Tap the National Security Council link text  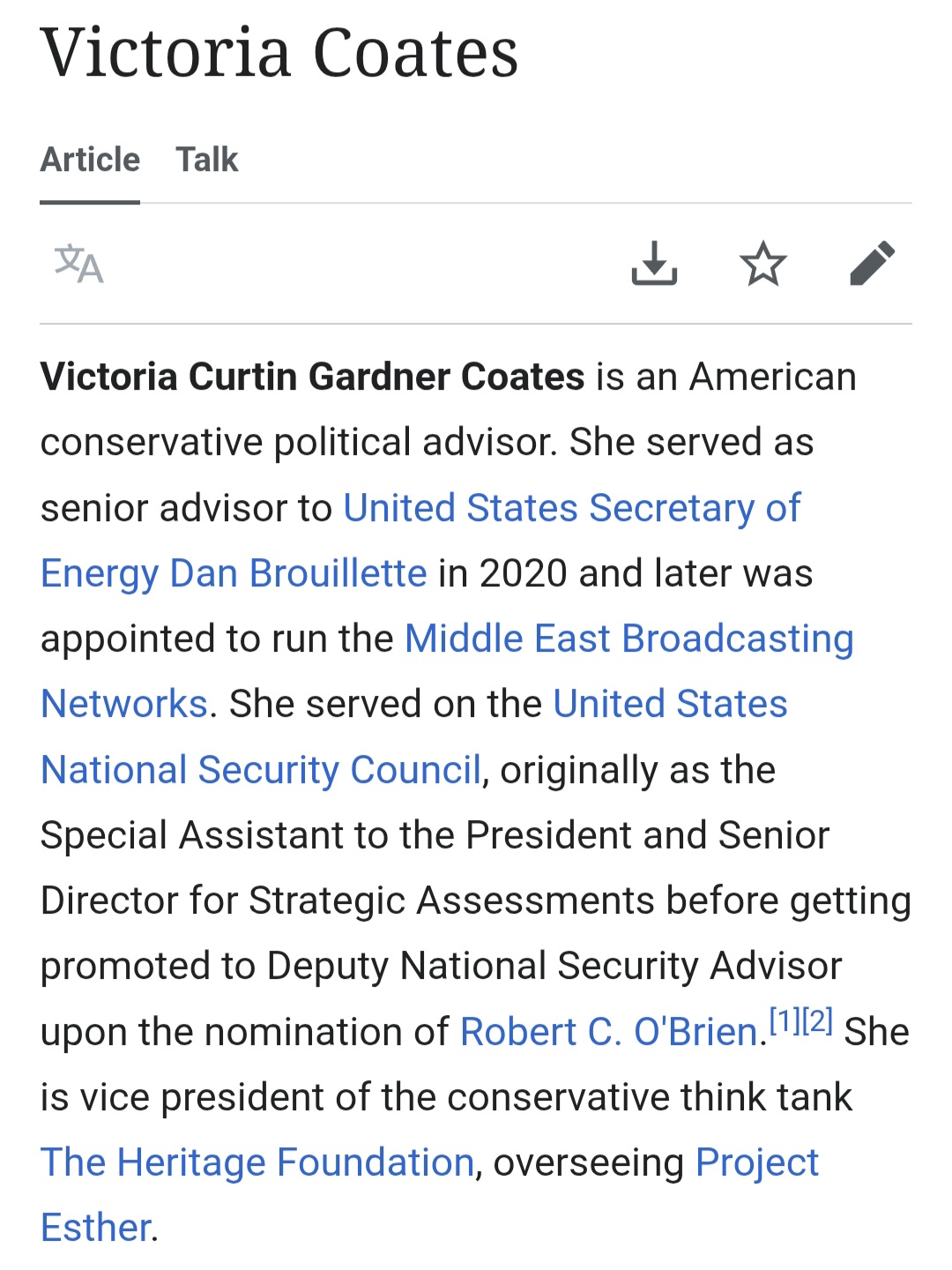(x=261, y=770)
